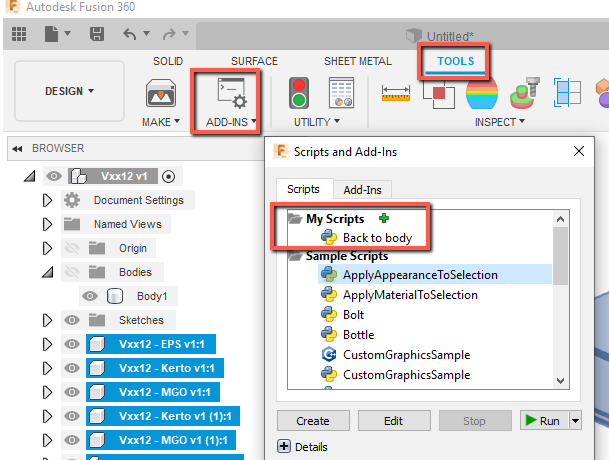Open the data panel grid icon
609x460 pixels.
19,34
